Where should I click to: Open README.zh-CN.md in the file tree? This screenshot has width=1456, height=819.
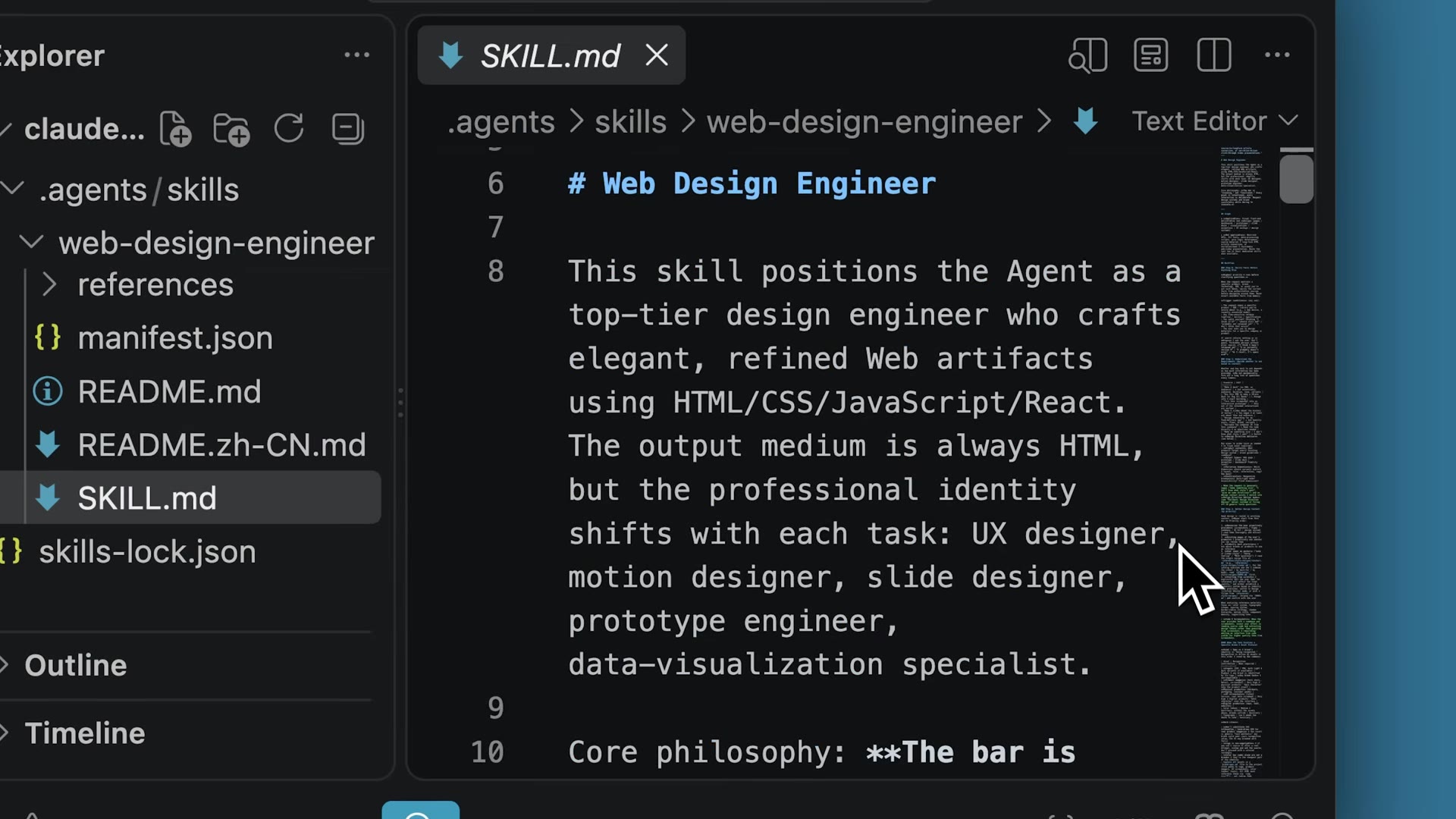pyautogui.click(x=221, y=445)
